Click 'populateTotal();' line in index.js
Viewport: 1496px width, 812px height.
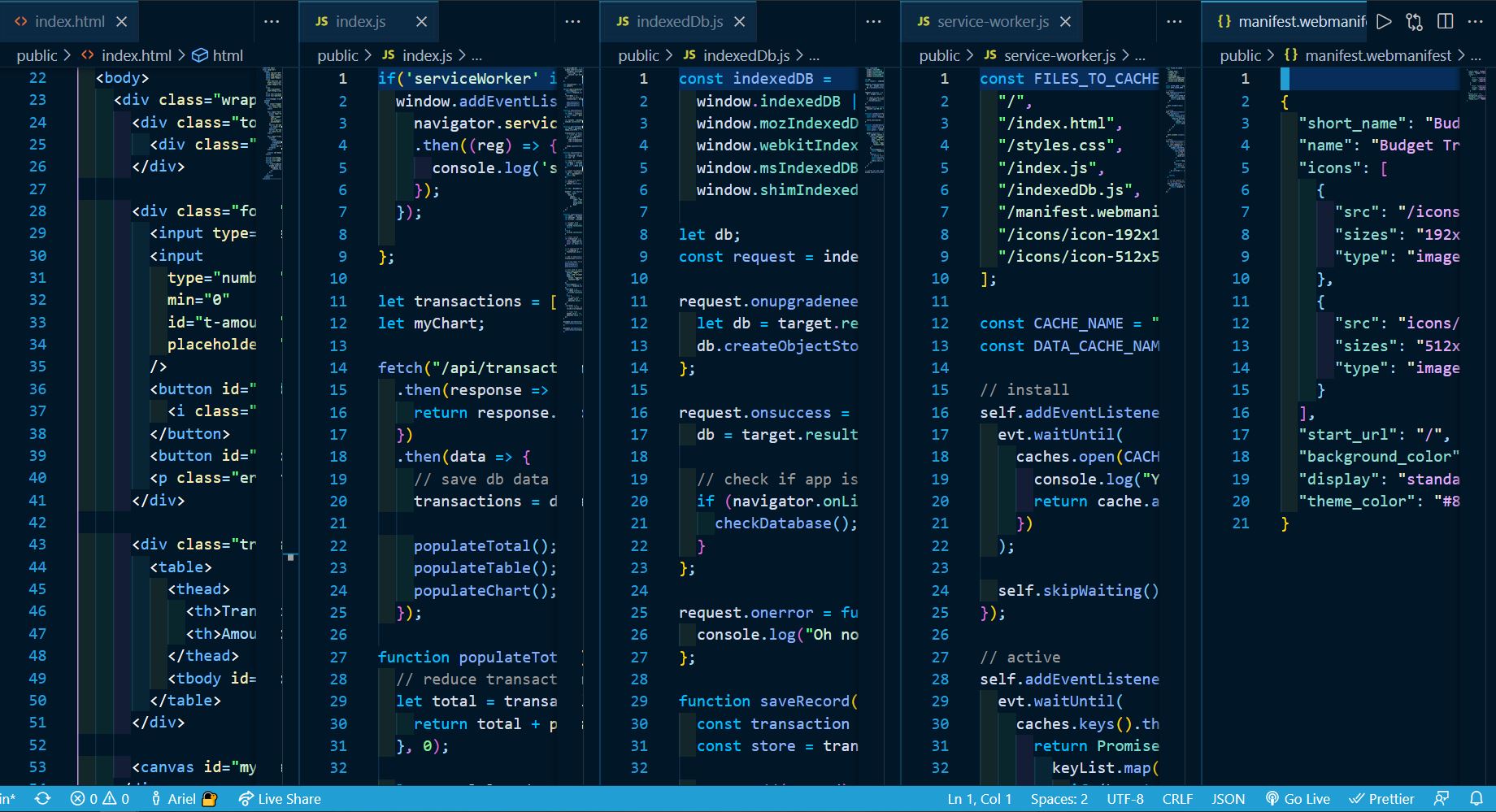[485, 545]
